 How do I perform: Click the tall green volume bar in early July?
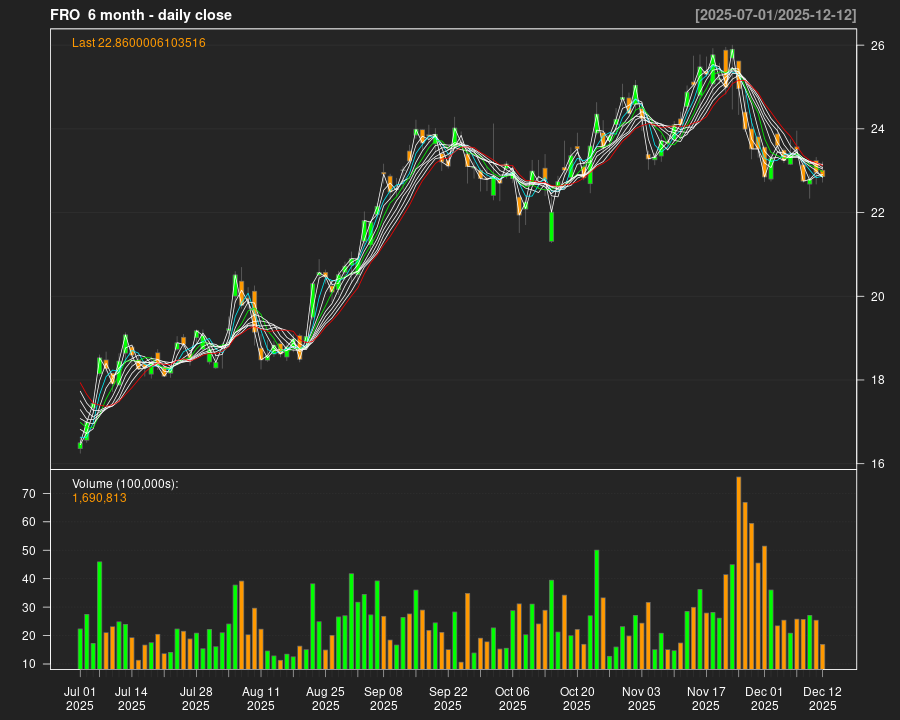point(99,614)
